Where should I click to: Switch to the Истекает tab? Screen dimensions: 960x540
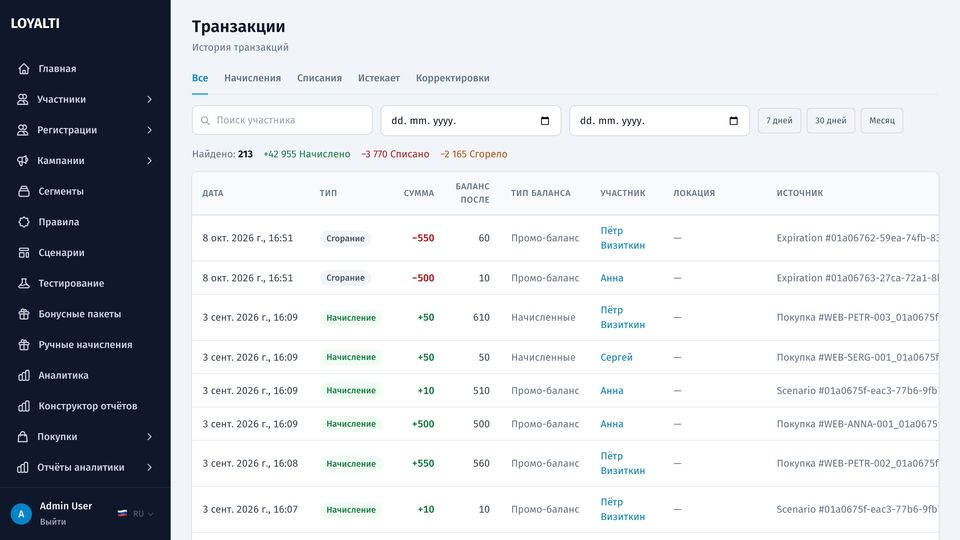(x=379, y=78)
